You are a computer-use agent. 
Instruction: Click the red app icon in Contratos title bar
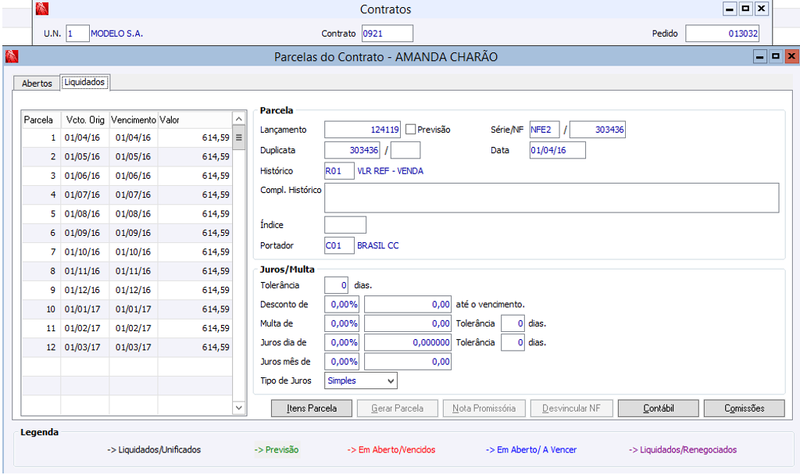[x=42, y=8]
